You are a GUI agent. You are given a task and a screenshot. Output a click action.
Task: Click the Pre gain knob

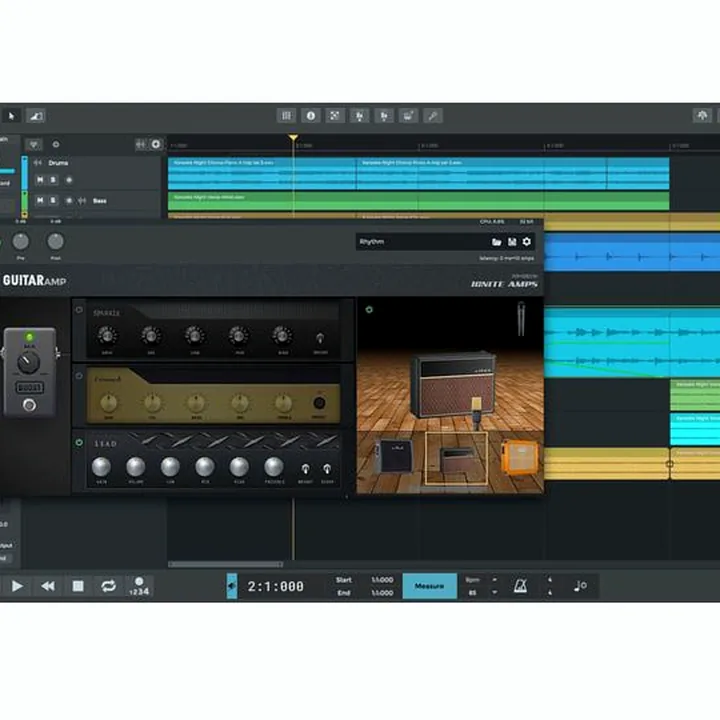(x=20, y=242)
